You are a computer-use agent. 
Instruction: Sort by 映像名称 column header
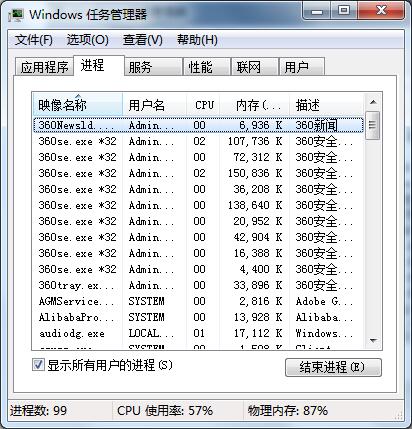point(78,105)
